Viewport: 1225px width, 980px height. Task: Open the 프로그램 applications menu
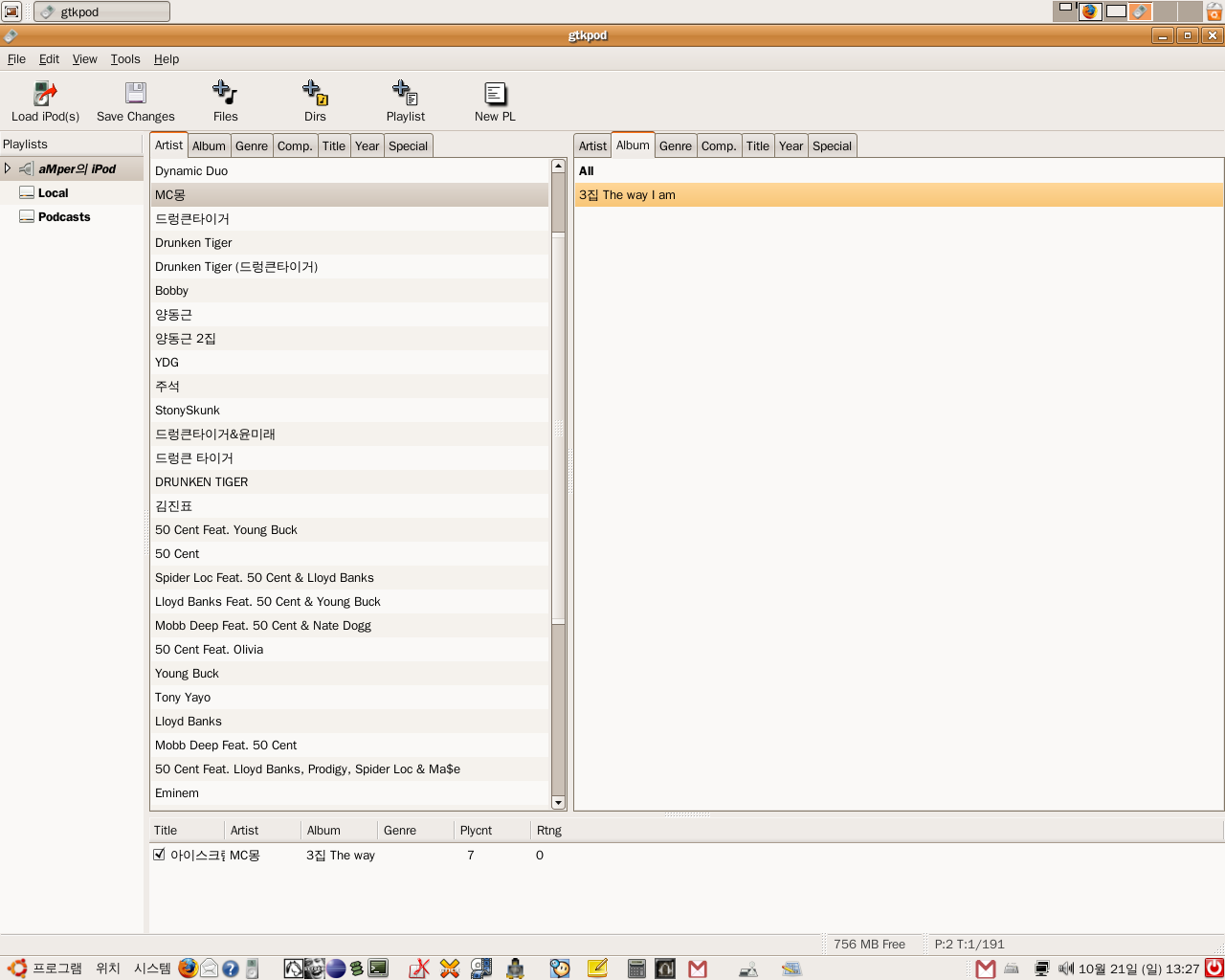pyautogui.click(x=57, y=969)
